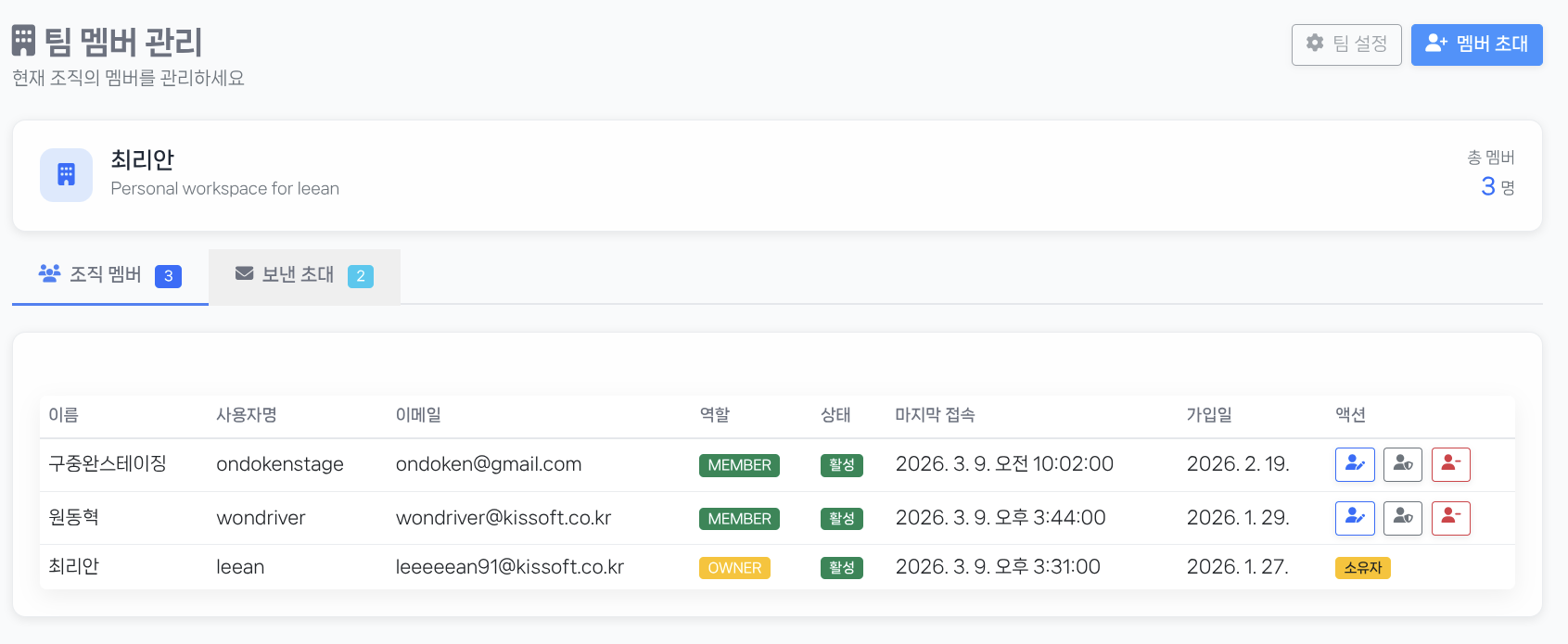Screen dimensions: 1568x644
Task: Click the MEMBER badge in wondriver row
Action: click(x=739, y=519)
